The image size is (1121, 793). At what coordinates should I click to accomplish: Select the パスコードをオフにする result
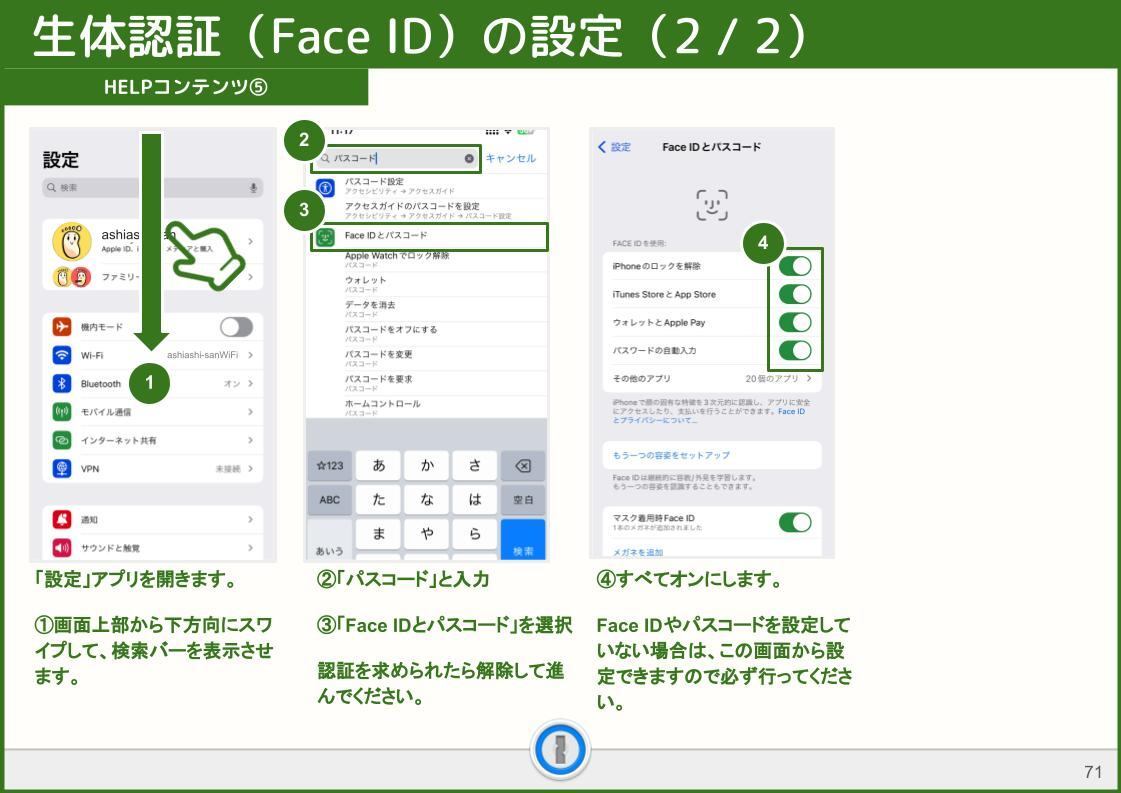click(x=429, y=334)
